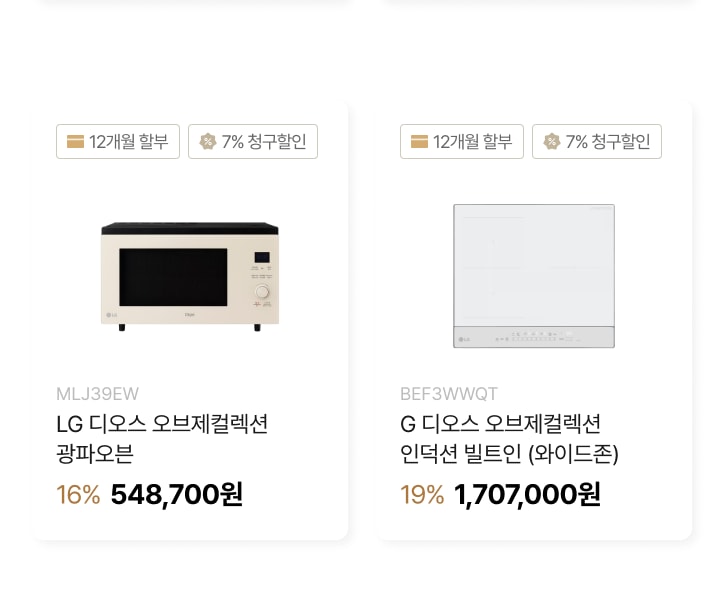
Task: Click model number MLJ39EW
Action: [97, 394]
